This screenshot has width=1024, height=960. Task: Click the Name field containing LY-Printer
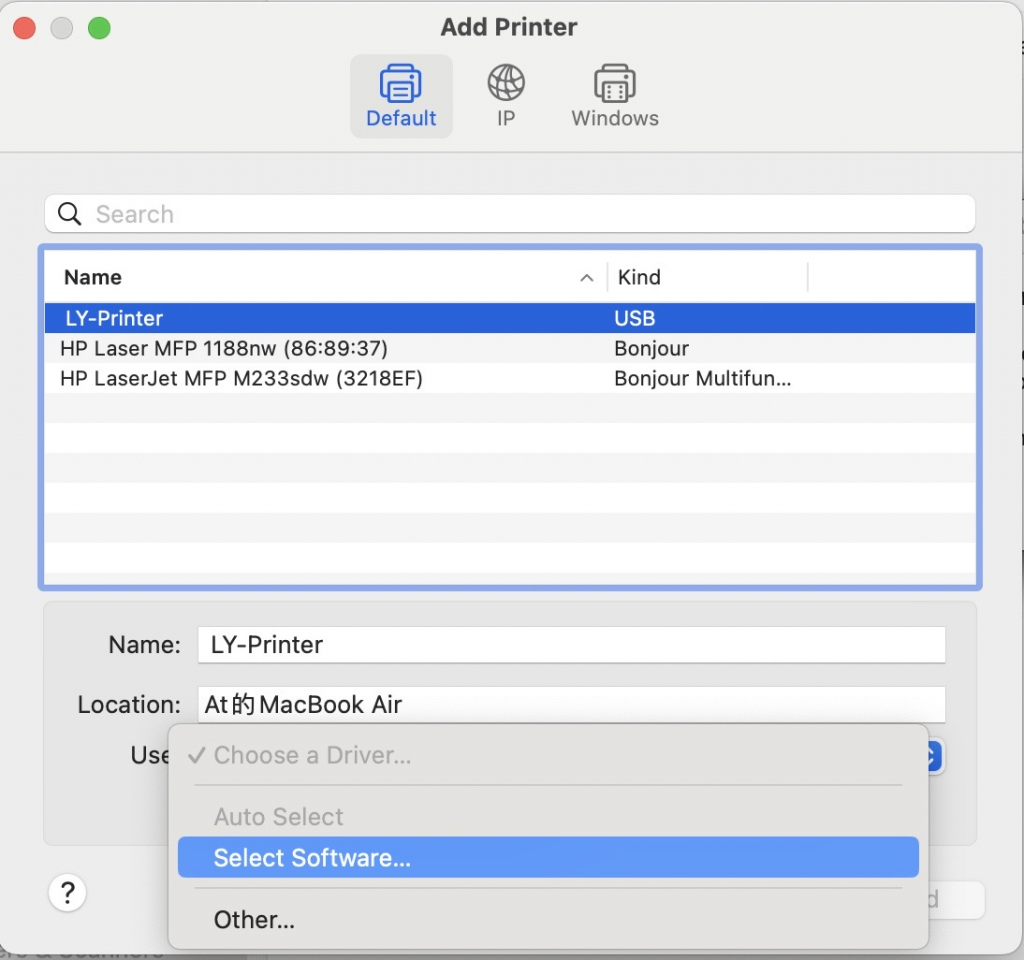point(572,645)
